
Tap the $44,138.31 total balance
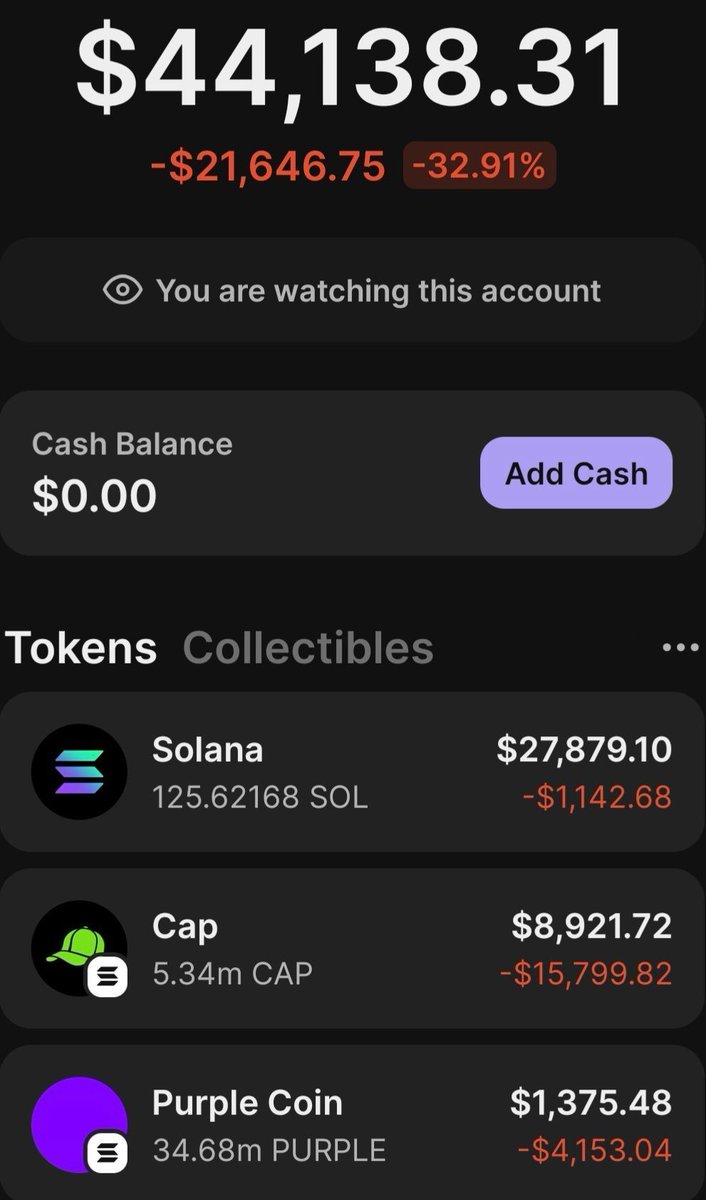[351, 67]
